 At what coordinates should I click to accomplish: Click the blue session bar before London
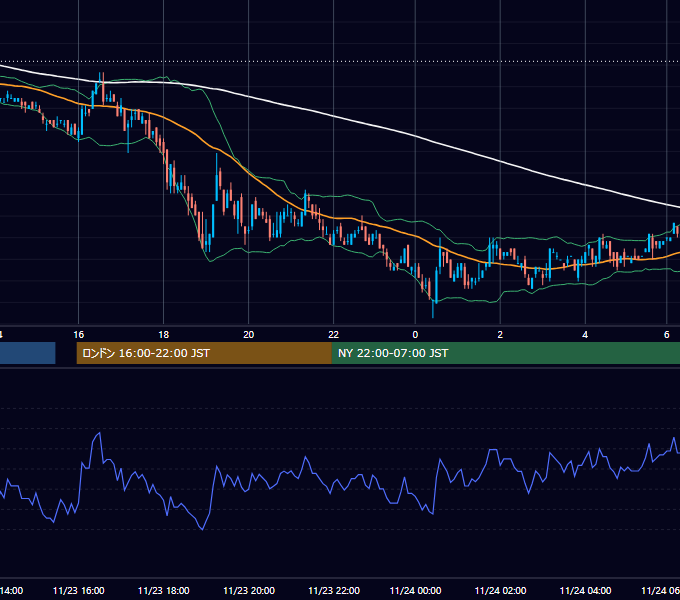coord(27,353)
